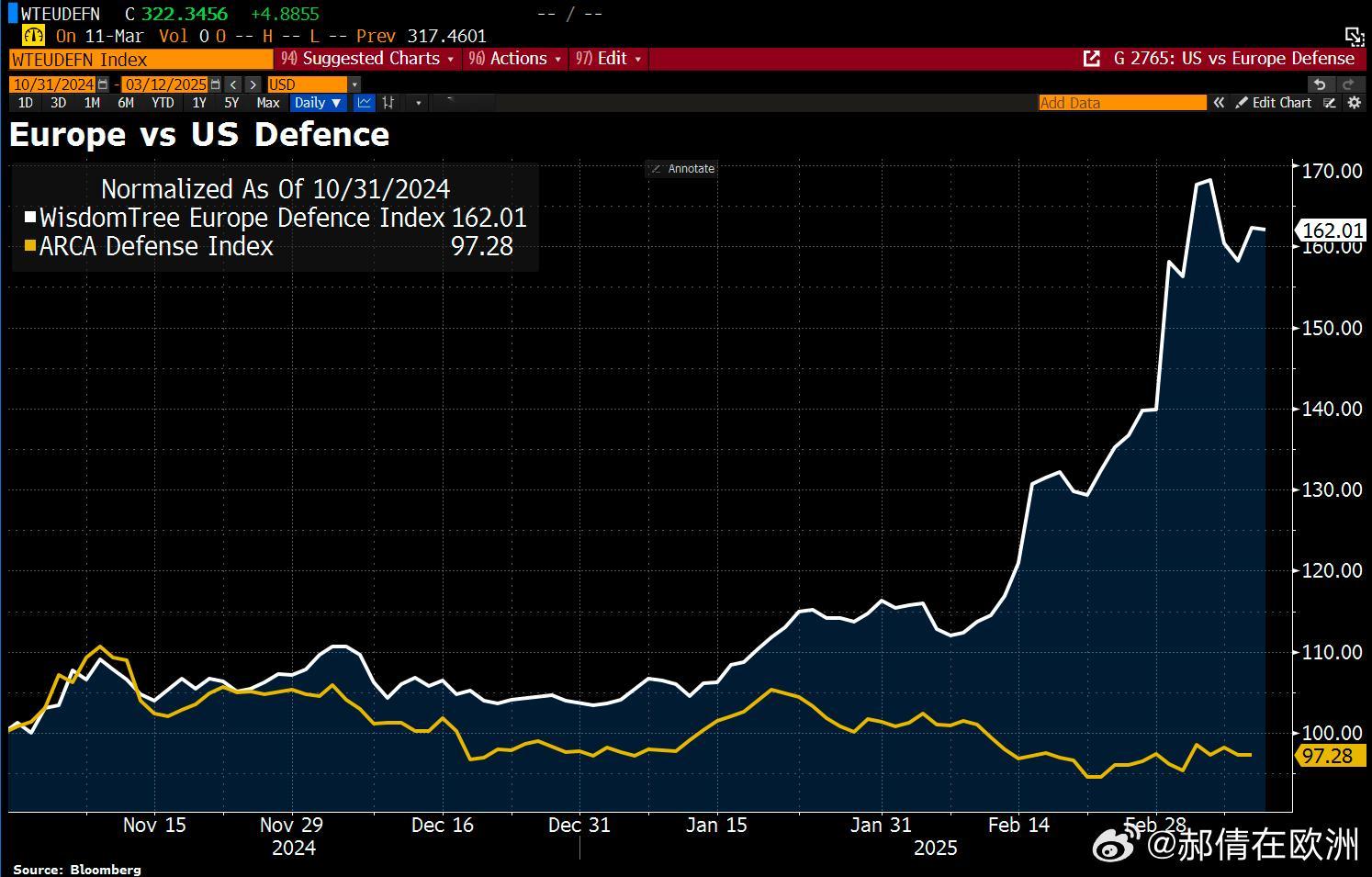Click ARCA Defense Index legend label
This screenshot has width=1372, height=877.
(x=156, y=246)
